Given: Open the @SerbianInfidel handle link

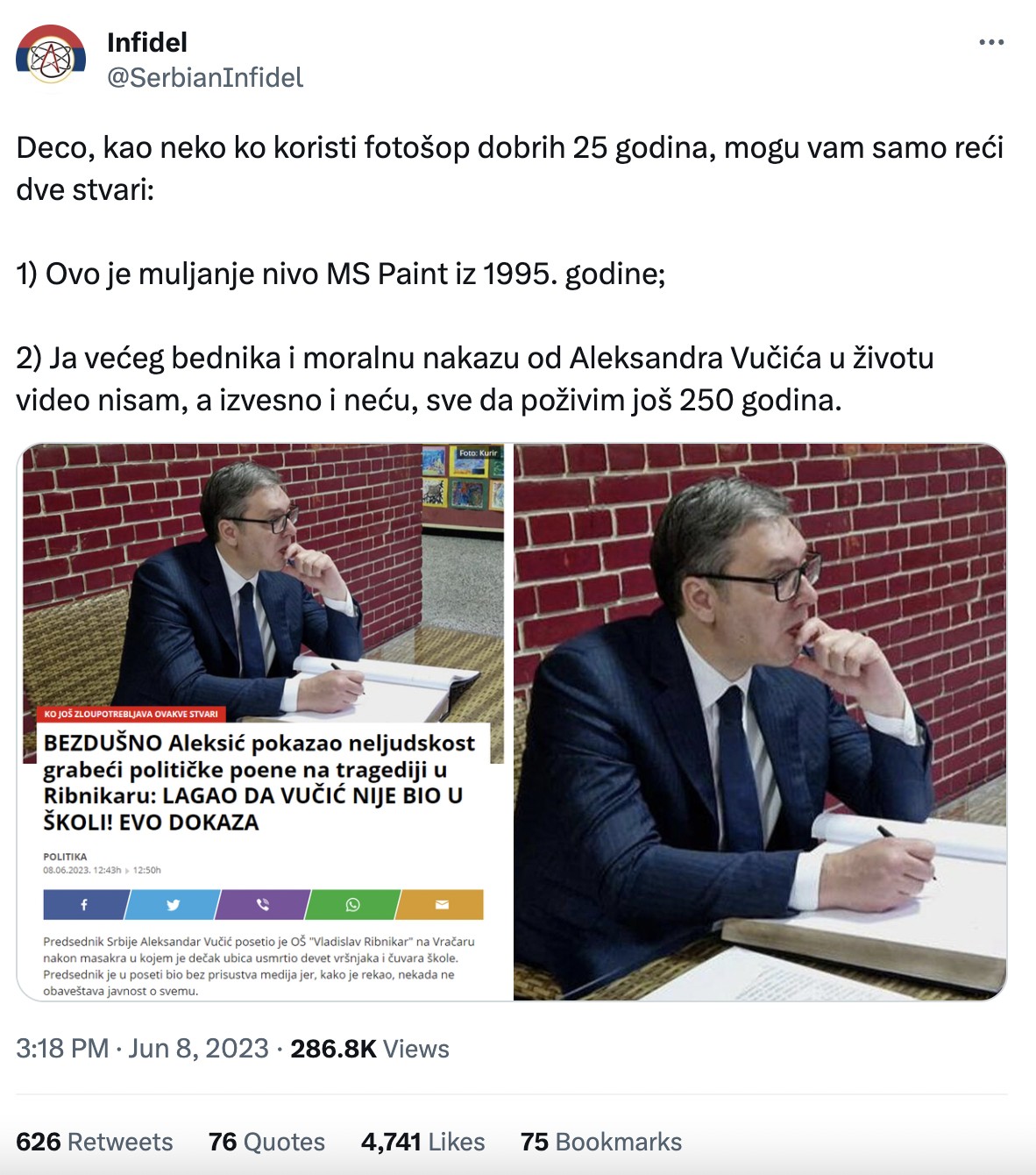Looking at the screenshot, I should point(205,77).
